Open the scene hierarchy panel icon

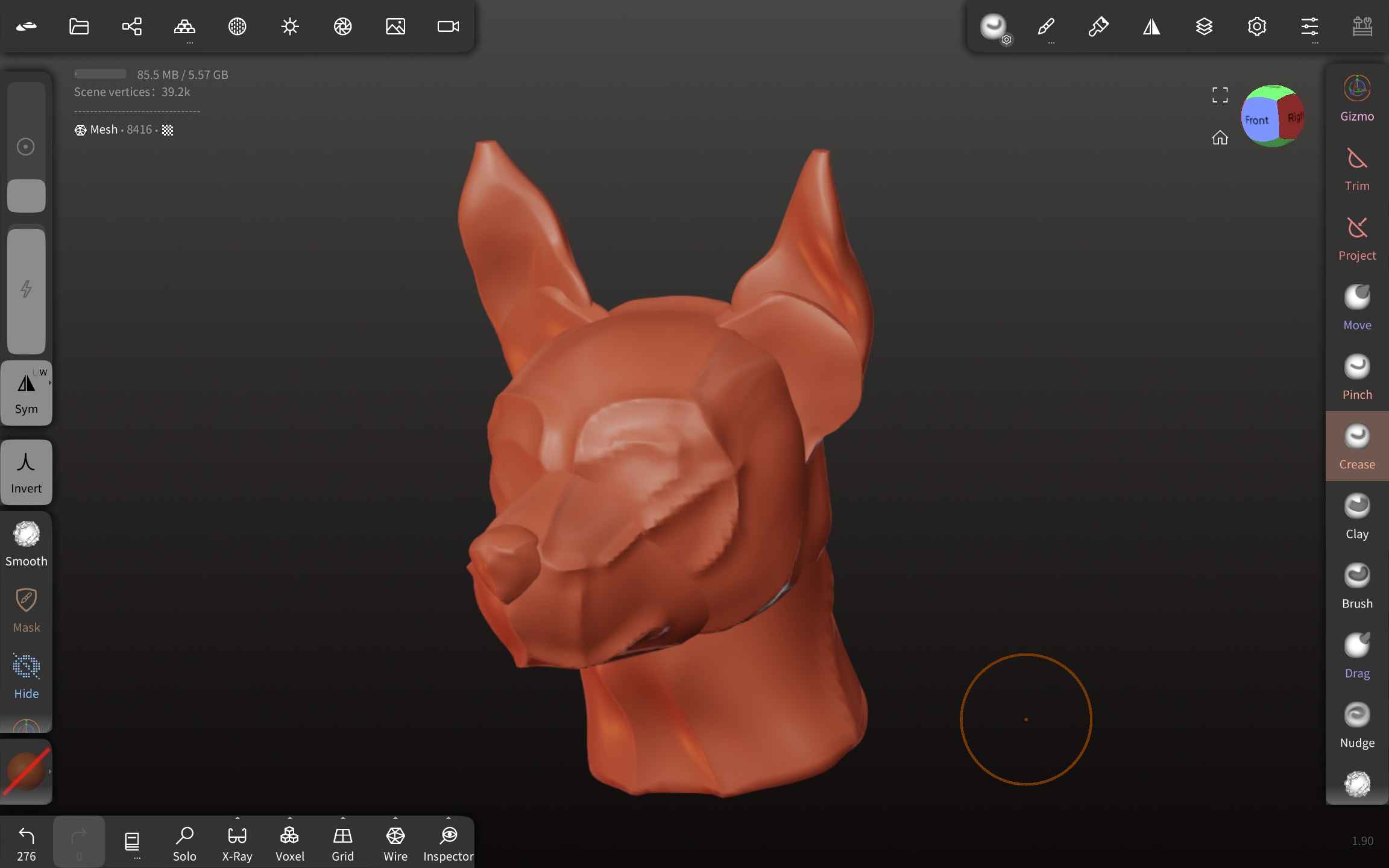coord(131,27)
